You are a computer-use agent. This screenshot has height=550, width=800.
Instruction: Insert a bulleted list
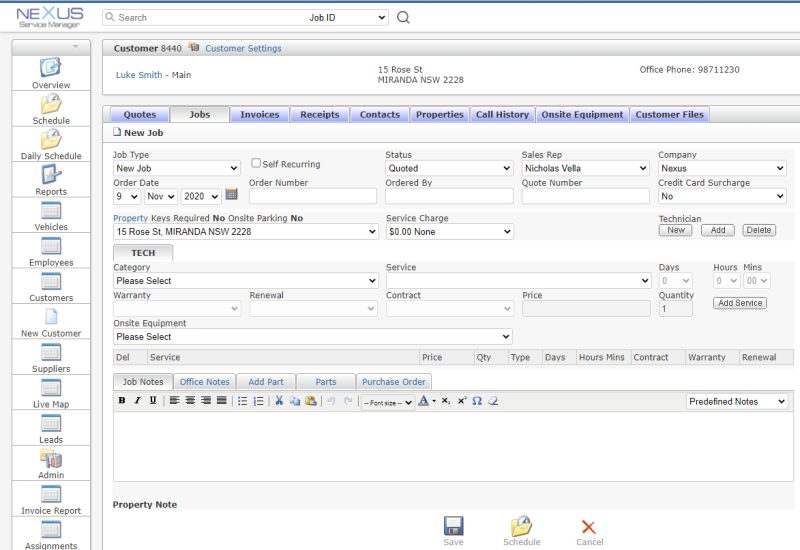(243, 401)
